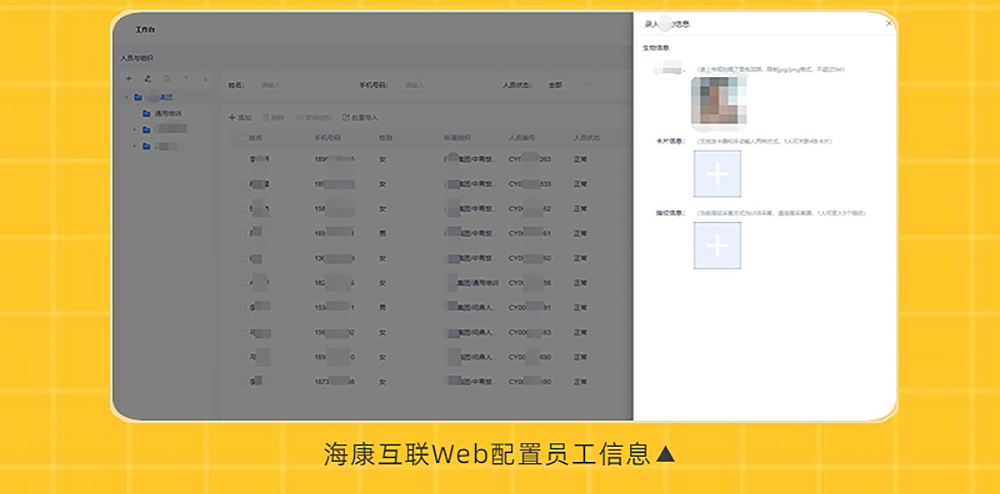This screenshot has height=494, width=1000.
Task: Click the add organization plus icon above tree
Action: 129,78
